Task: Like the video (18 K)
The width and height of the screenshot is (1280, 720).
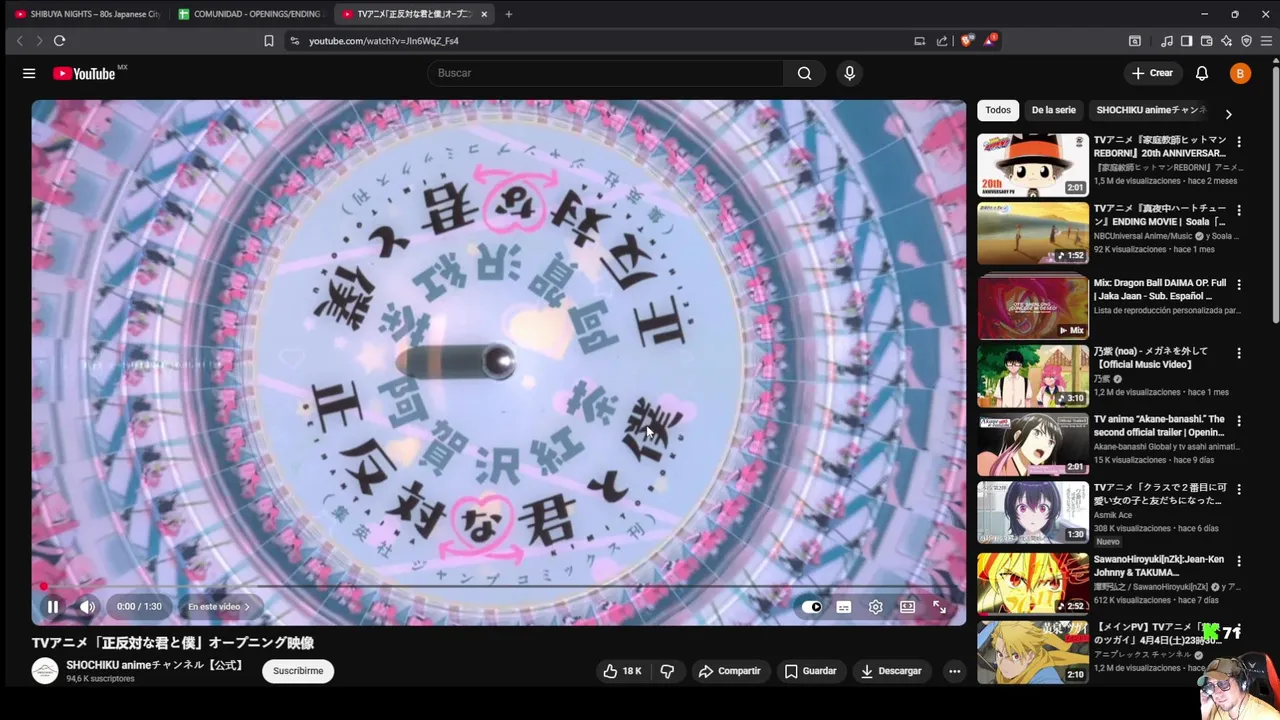Action: pos(622,671)
